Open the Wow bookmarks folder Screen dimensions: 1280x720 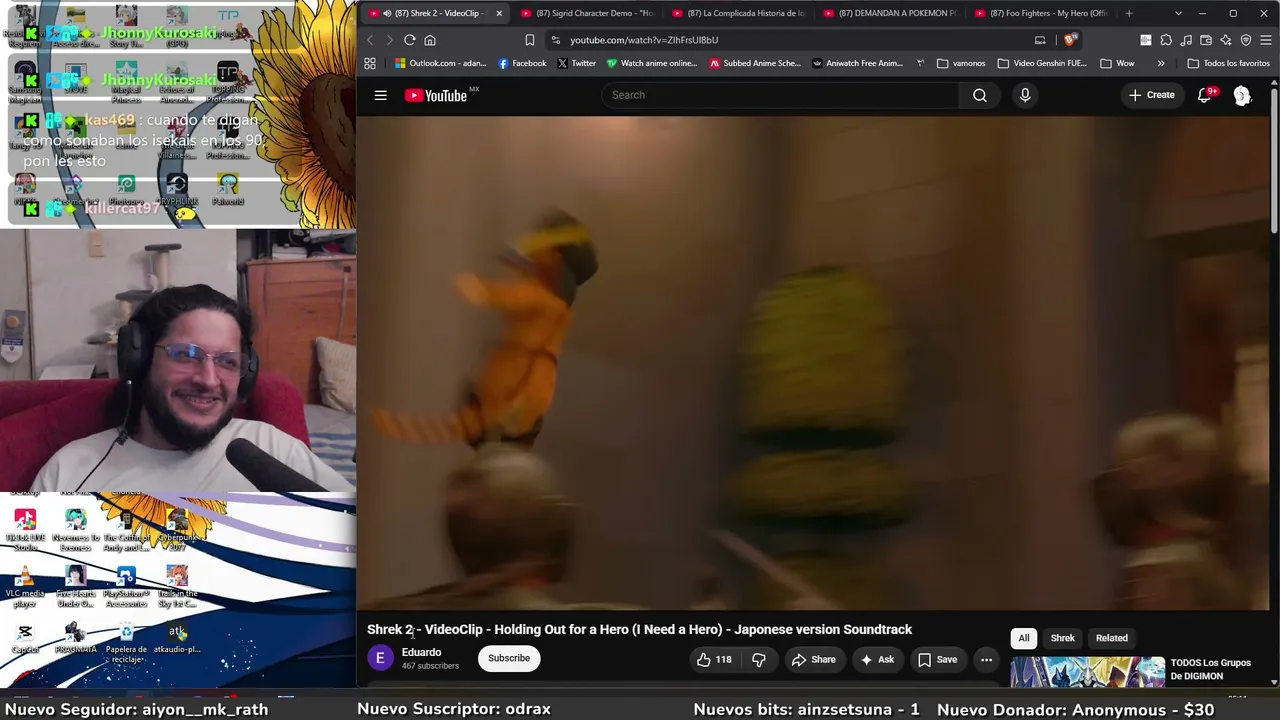coord(1117,63)
